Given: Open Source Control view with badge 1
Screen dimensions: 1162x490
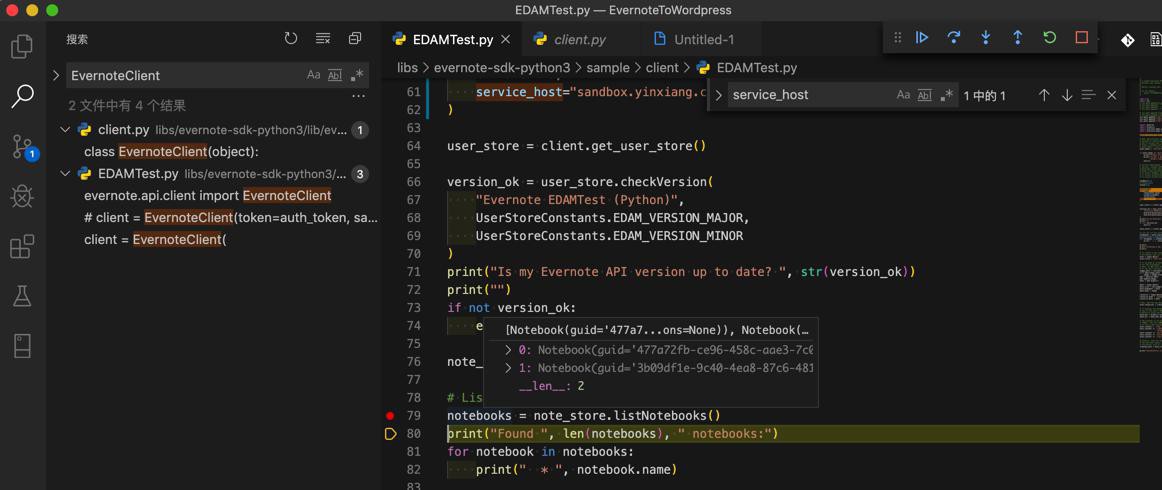Looking at the screenshot, I should point(23,147).
